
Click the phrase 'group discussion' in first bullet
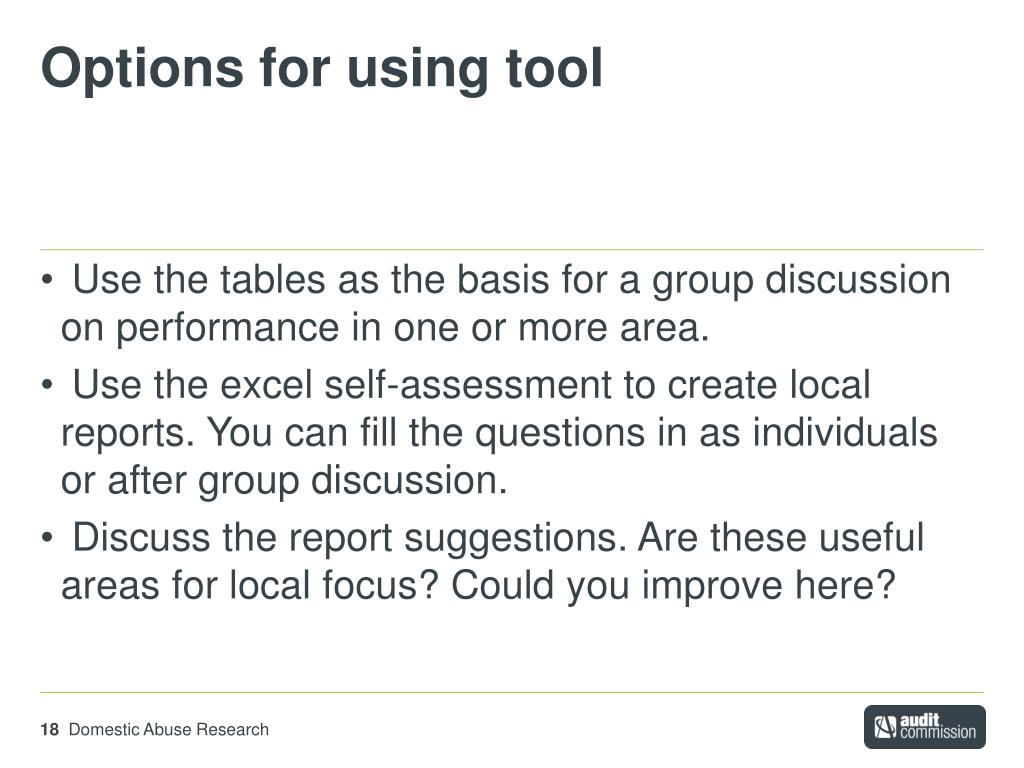pyautogui.click(x=801, y=281)
